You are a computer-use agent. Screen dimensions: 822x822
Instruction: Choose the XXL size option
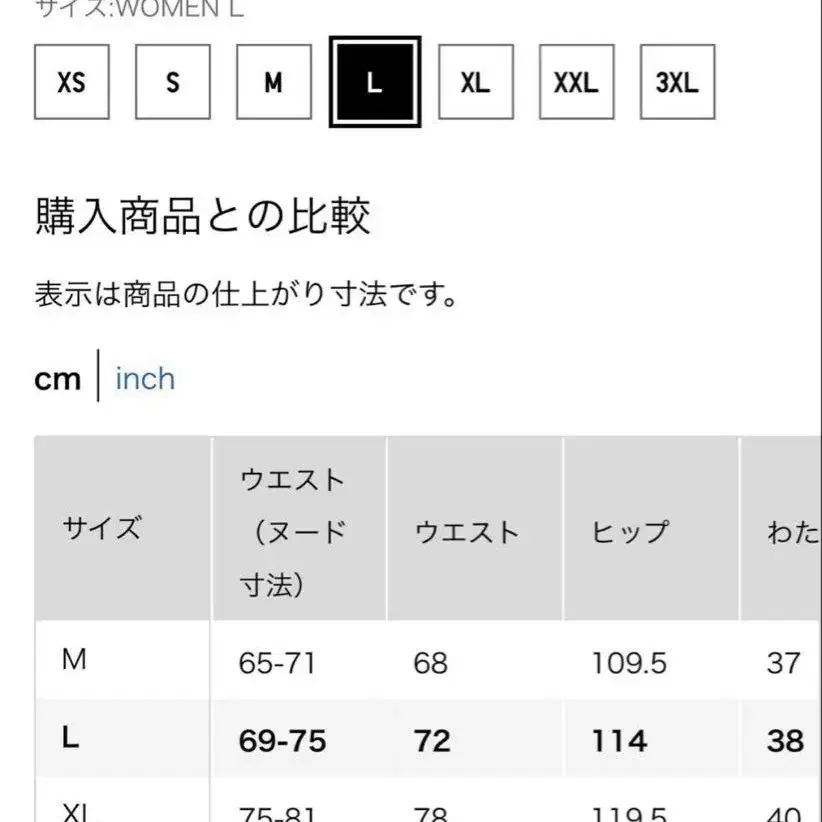tap(576, 82)
